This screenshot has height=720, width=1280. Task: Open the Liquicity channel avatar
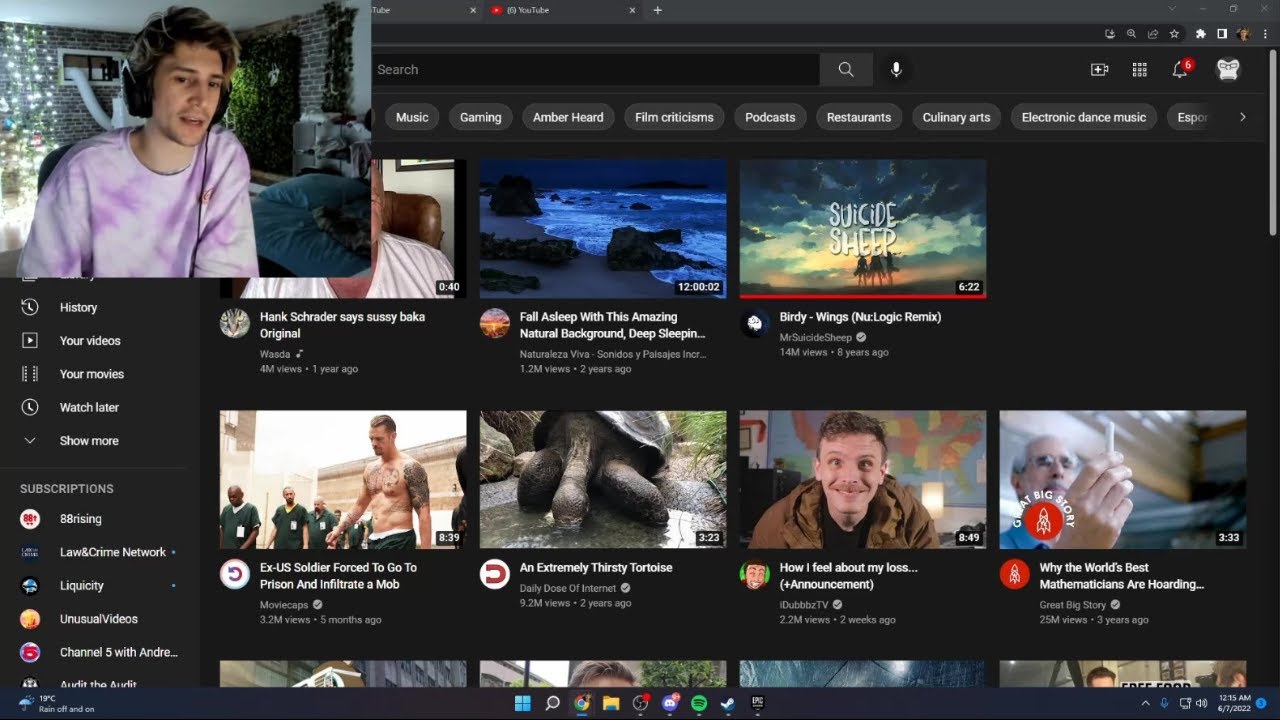tap(30, 585)
